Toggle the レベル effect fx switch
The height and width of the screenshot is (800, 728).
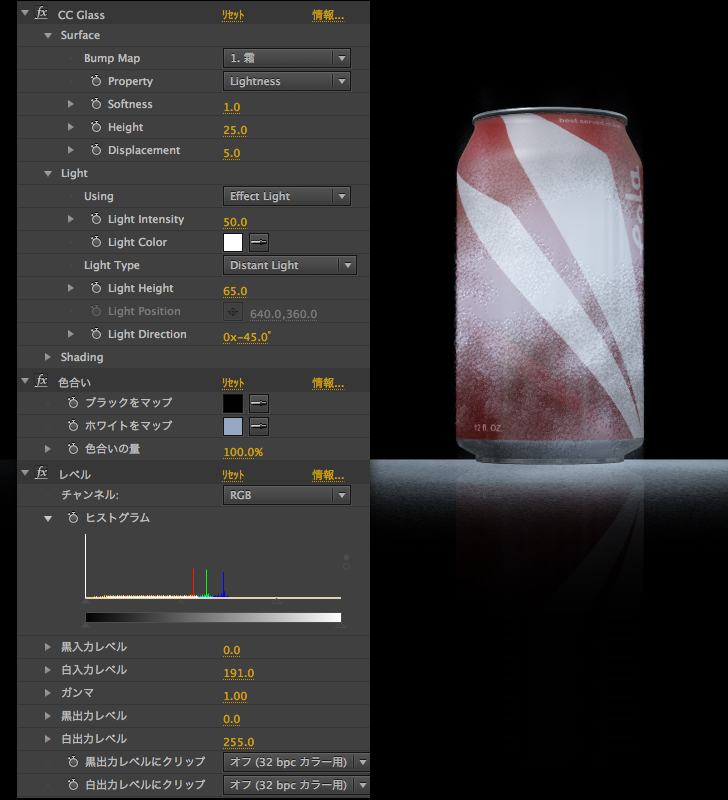(41, 473)
